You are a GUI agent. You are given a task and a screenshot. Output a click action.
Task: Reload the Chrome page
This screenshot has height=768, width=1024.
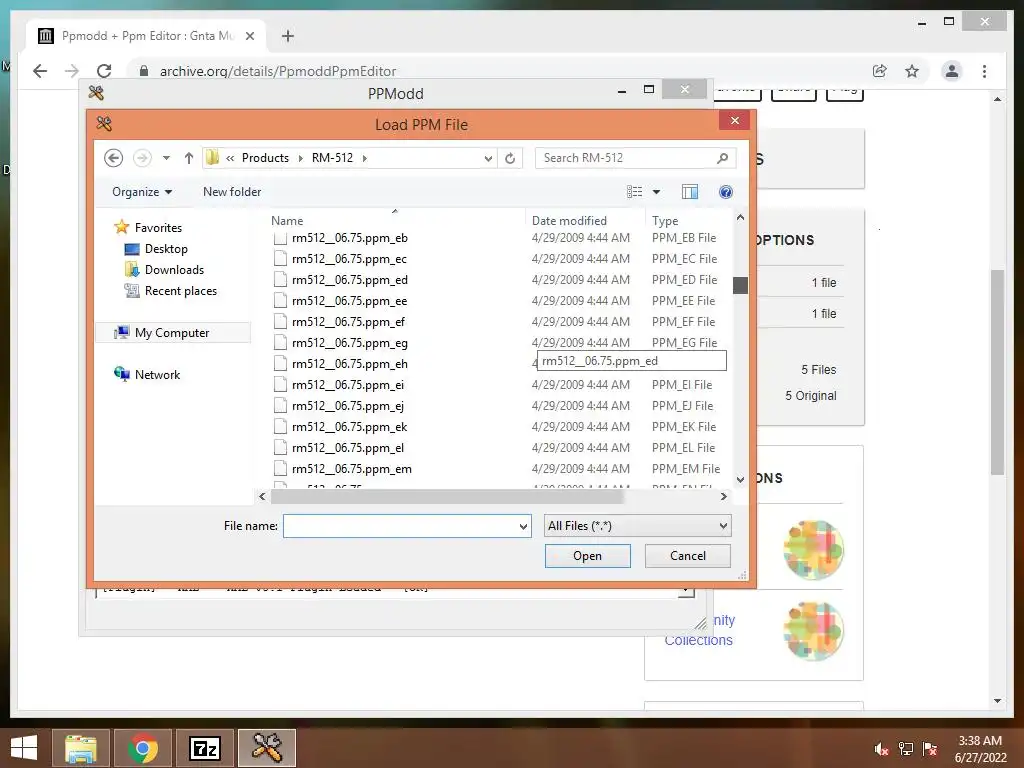[104, 71]
